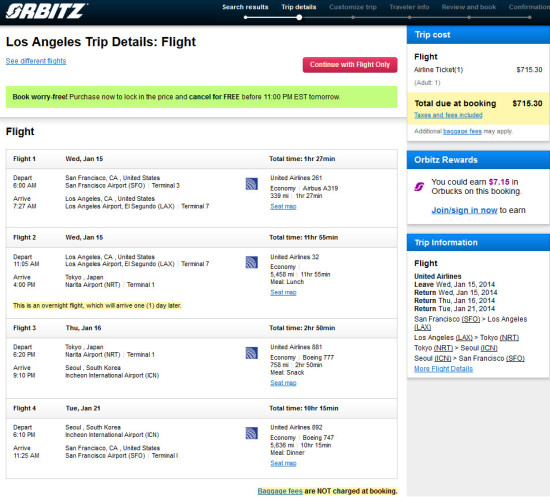Screen dimensions: 550x497
Task: Click the Orbitz logo
Action: (46, 11)
